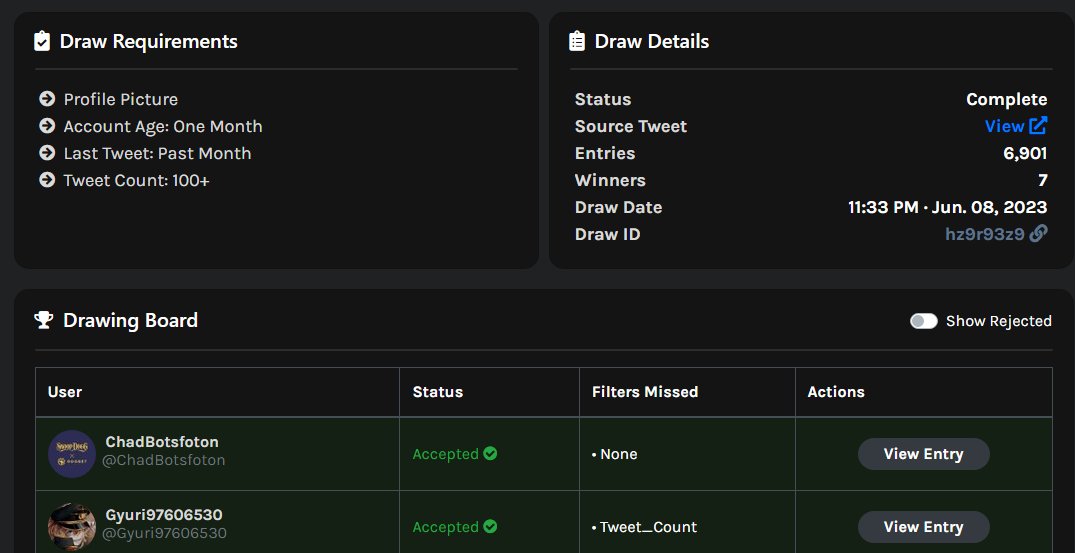Click Gyuri97606530's profile avatar

point(72,527)
